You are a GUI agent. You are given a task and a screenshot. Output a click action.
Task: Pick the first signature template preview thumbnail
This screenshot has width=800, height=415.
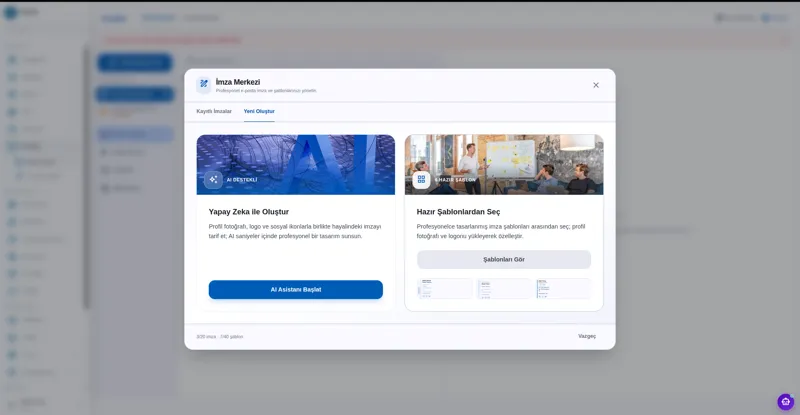[x=445, y=288]
